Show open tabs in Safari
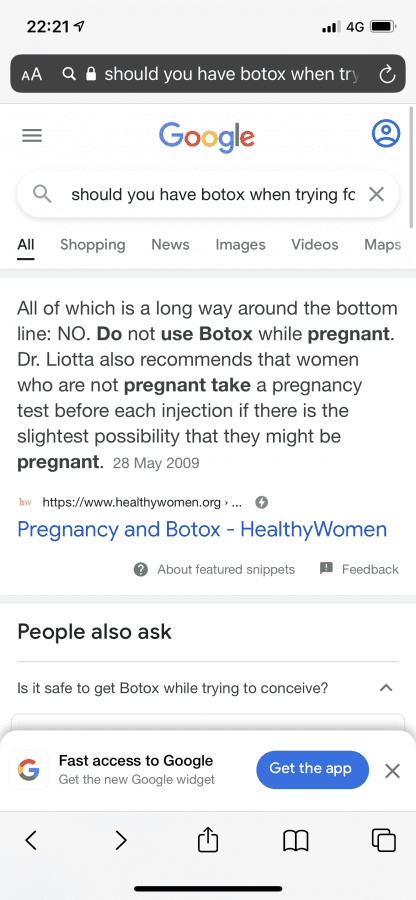 click(384, 840)
